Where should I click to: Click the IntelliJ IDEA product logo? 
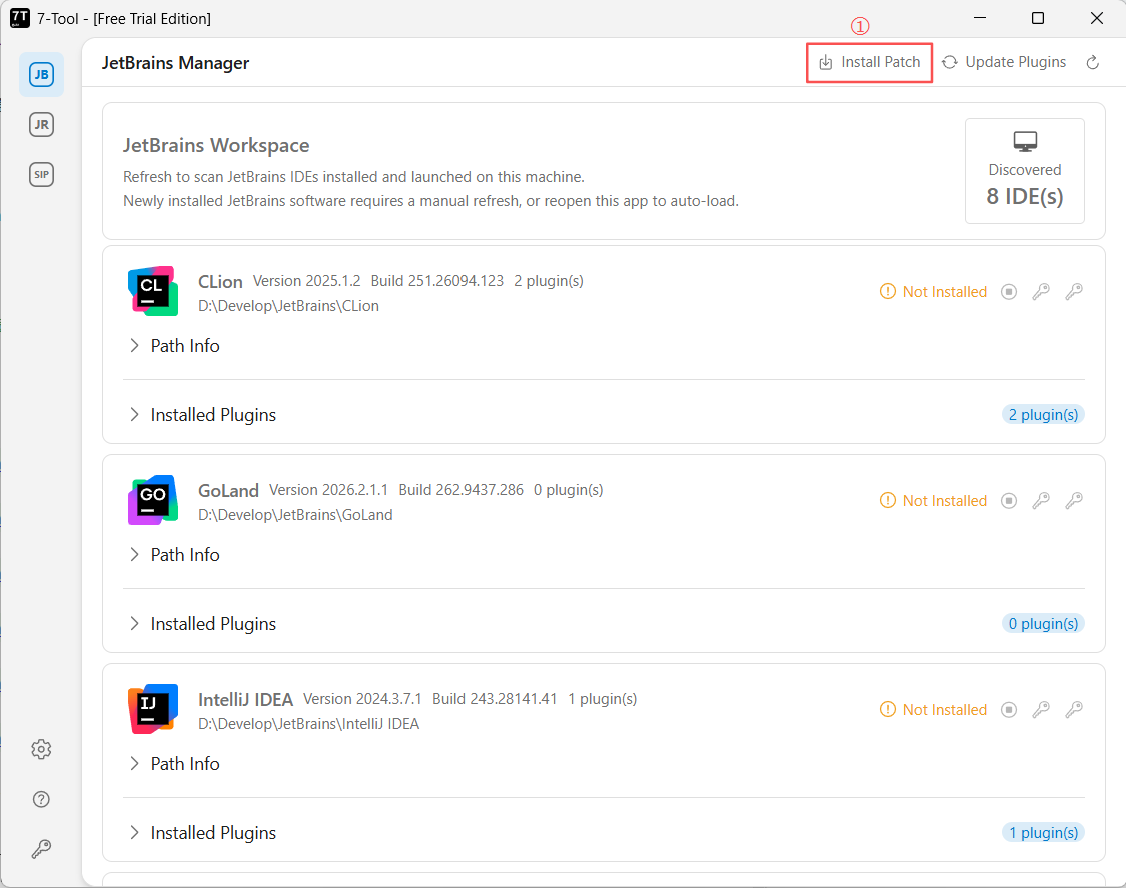(153, 709)
